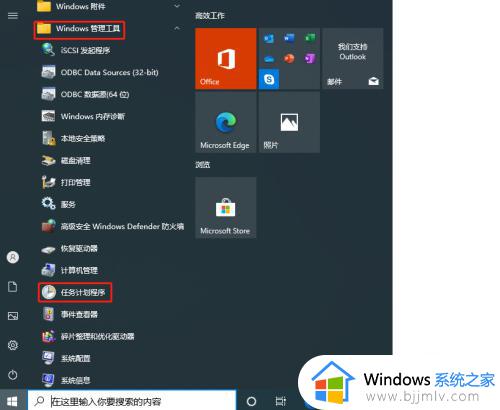Viewport: 500px width, 410px height.
Task: Open 系统配置 icon
Action: coord(48,358)
